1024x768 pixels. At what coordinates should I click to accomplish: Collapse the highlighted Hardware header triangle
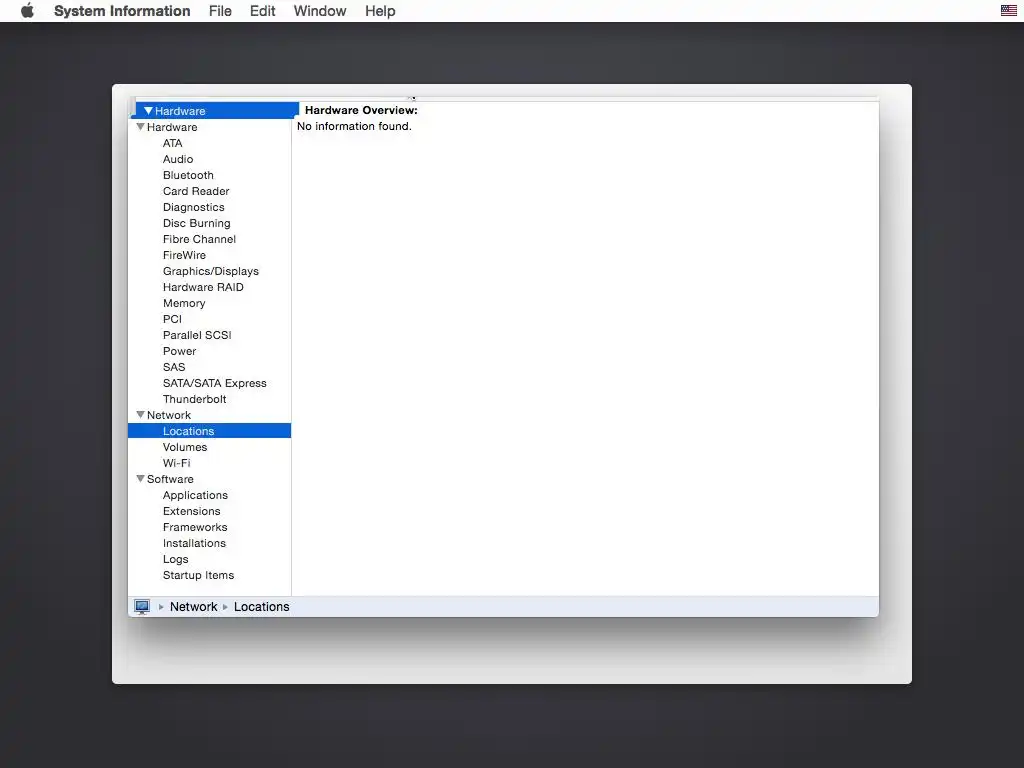148,111
